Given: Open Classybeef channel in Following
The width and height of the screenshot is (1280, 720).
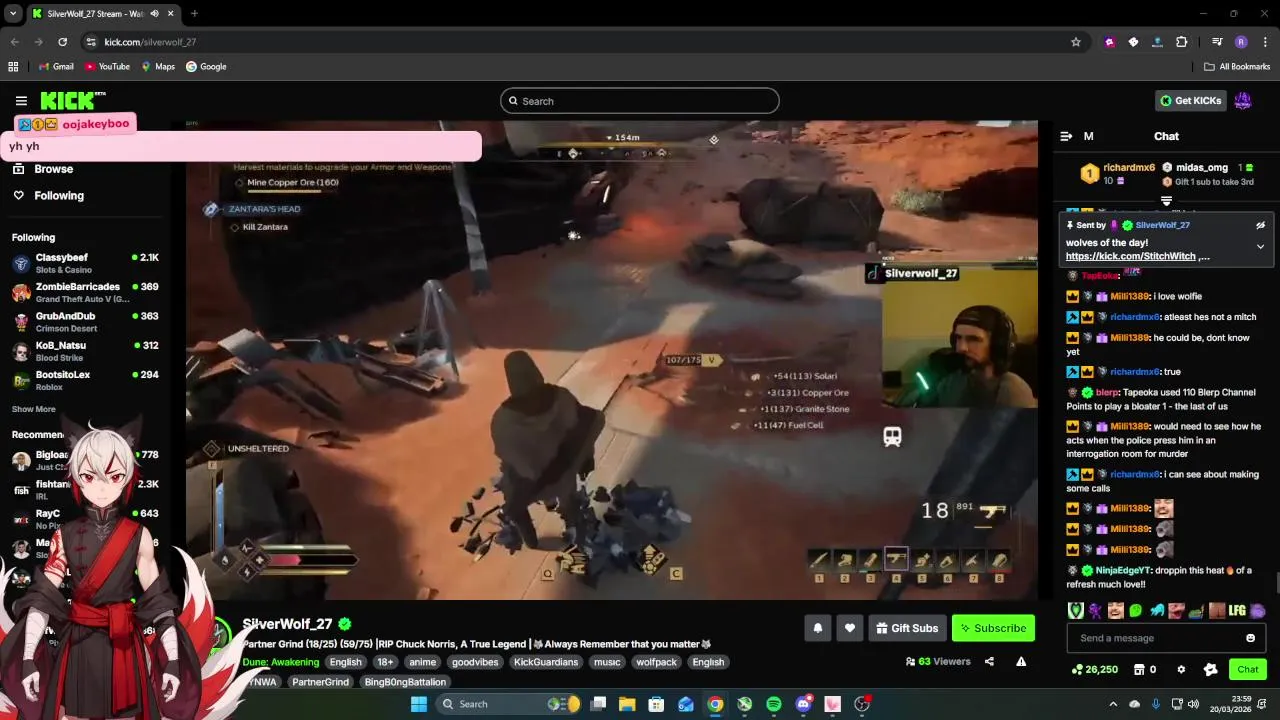Looking at the screenshot, I should (85, 263).
